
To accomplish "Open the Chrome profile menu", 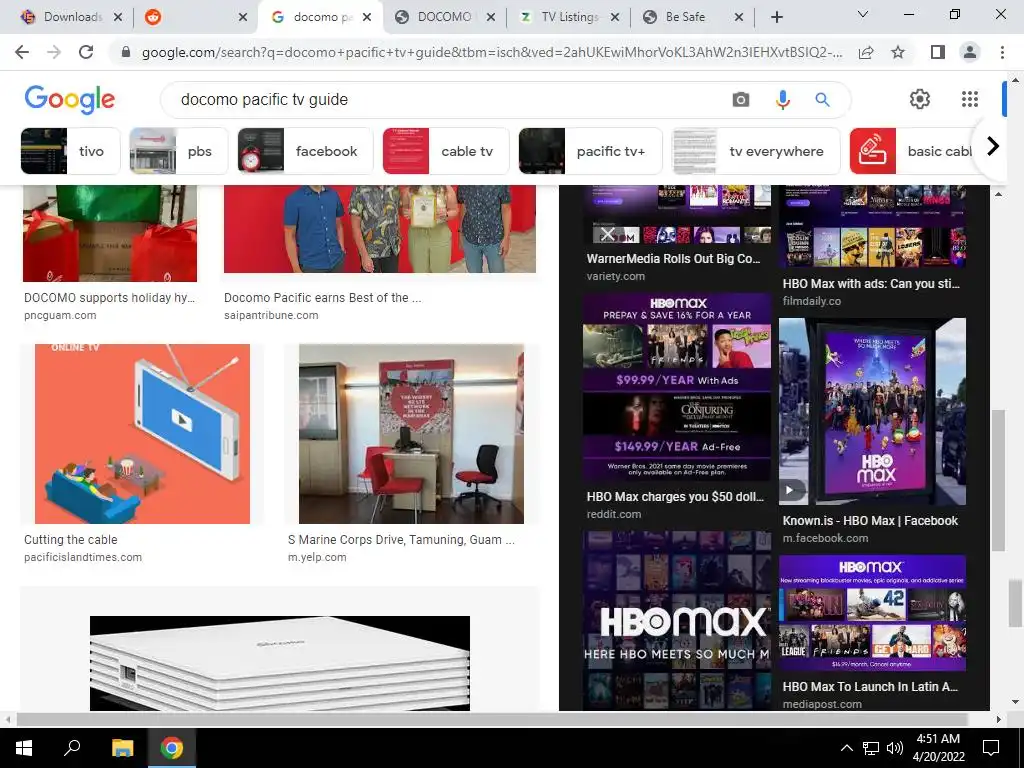I will coord(970,52).
